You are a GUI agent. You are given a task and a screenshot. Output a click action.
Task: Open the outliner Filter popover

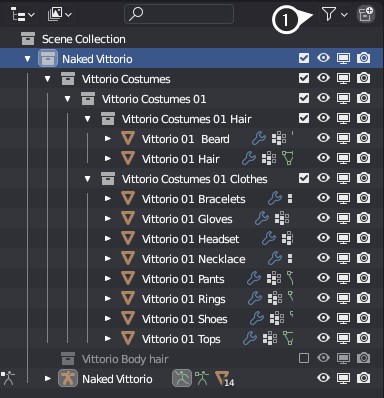(x=334, y=14)
